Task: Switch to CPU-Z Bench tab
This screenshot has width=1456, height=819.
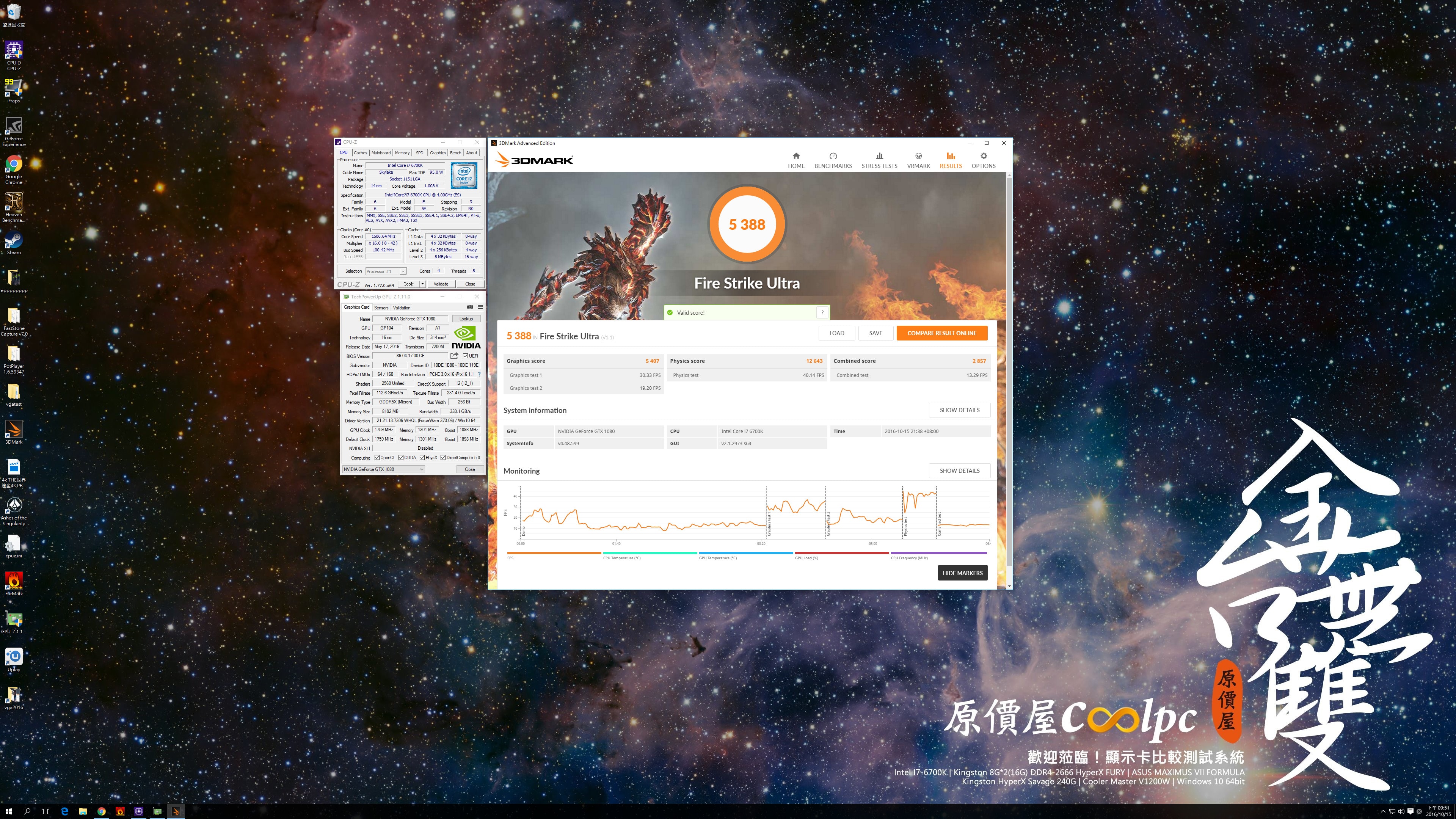Action: [x=455, y=152]
